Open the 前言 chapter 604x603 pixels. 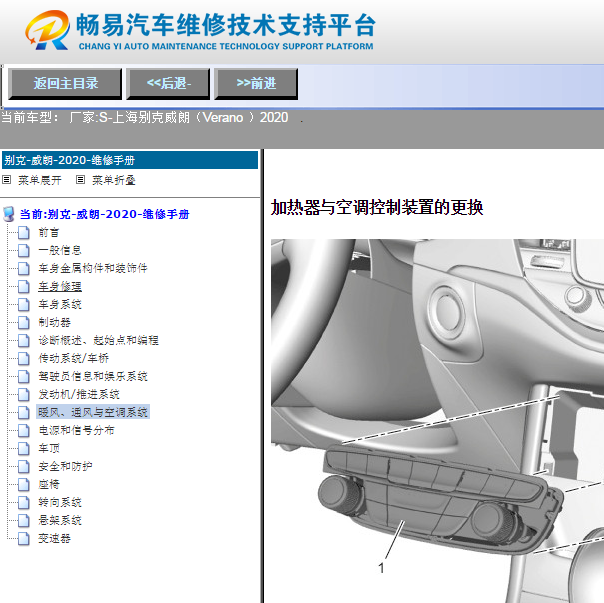click(x=49, y=232)
